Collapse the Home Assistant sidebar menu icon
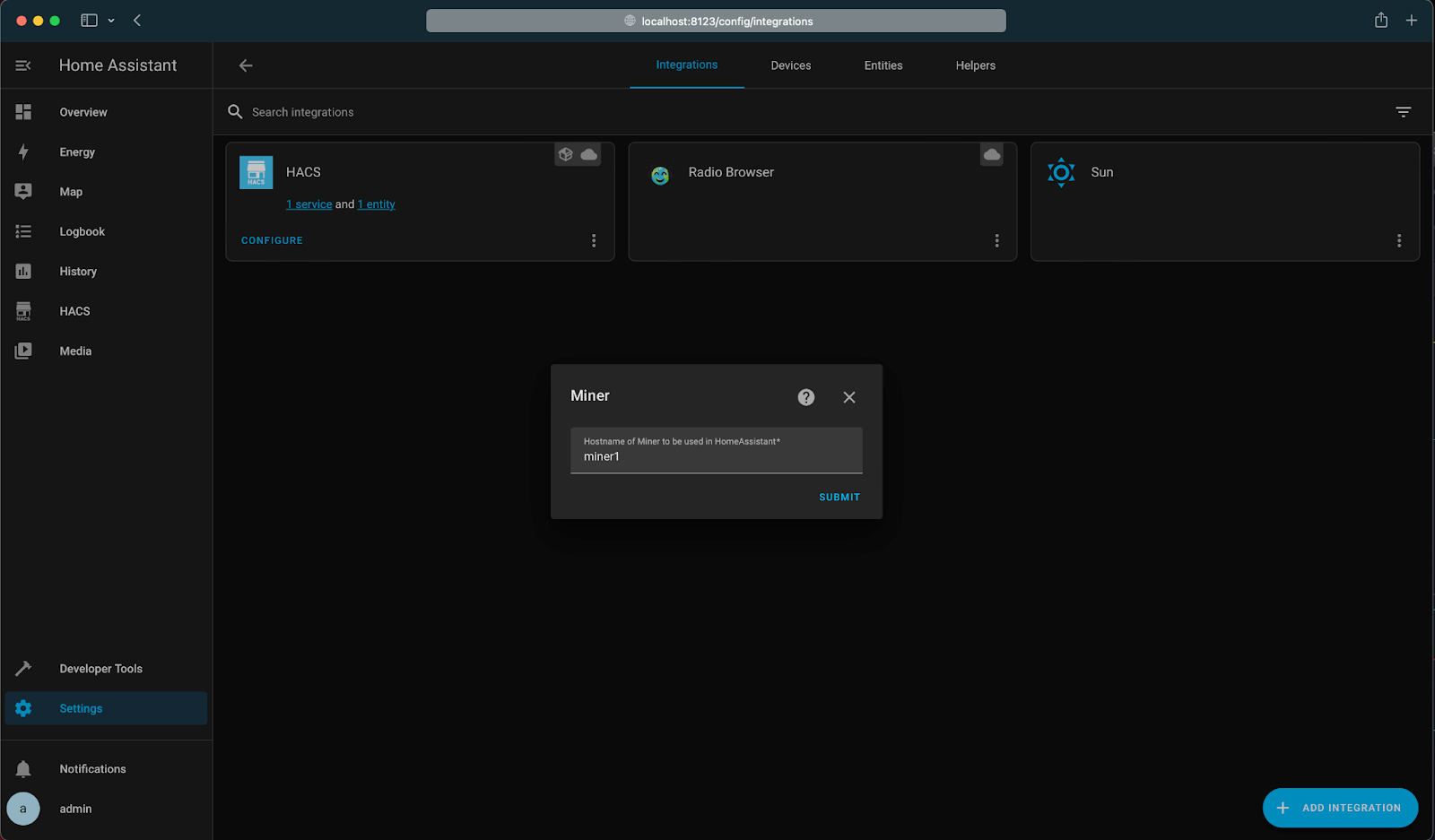Image resolution: width=1435 pixels, height=840 pixels. click(x=23, y=65)
